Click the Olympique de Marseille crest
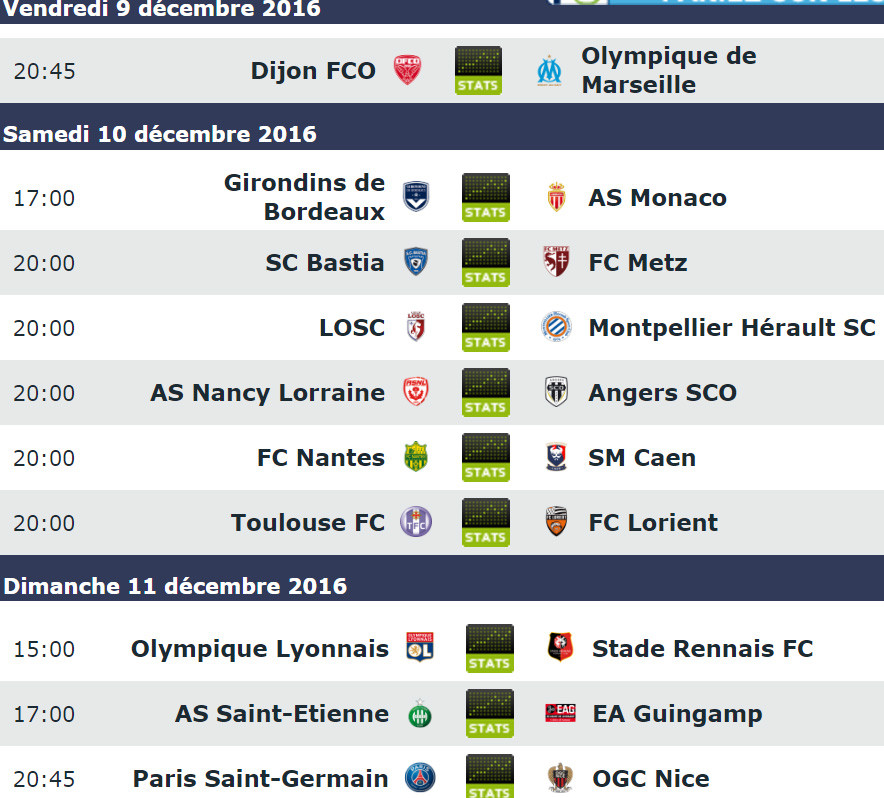This screenshot has height=798, width=884. point(549,70)
